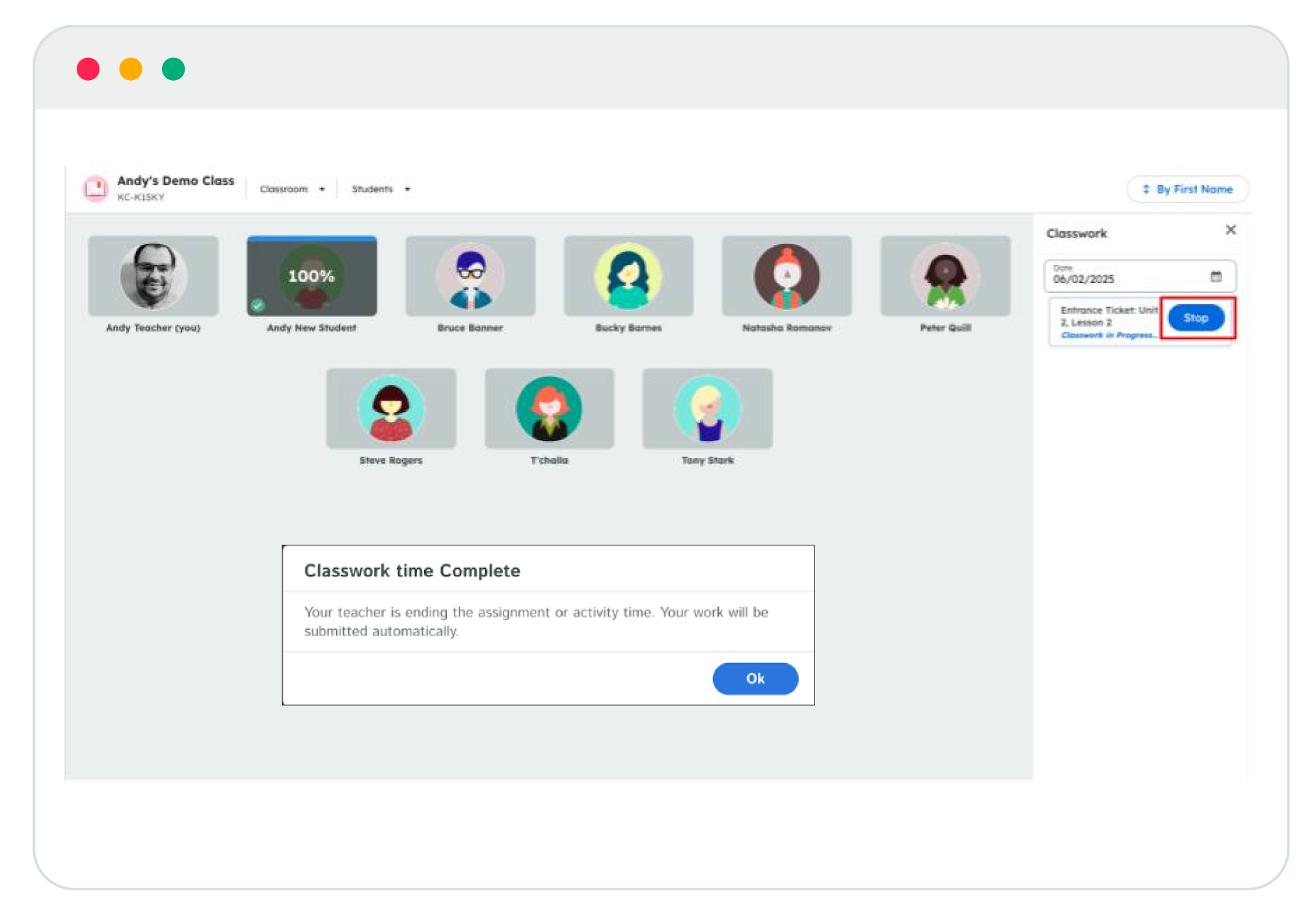Confirm dialog with Ok button

click(755, 679)
